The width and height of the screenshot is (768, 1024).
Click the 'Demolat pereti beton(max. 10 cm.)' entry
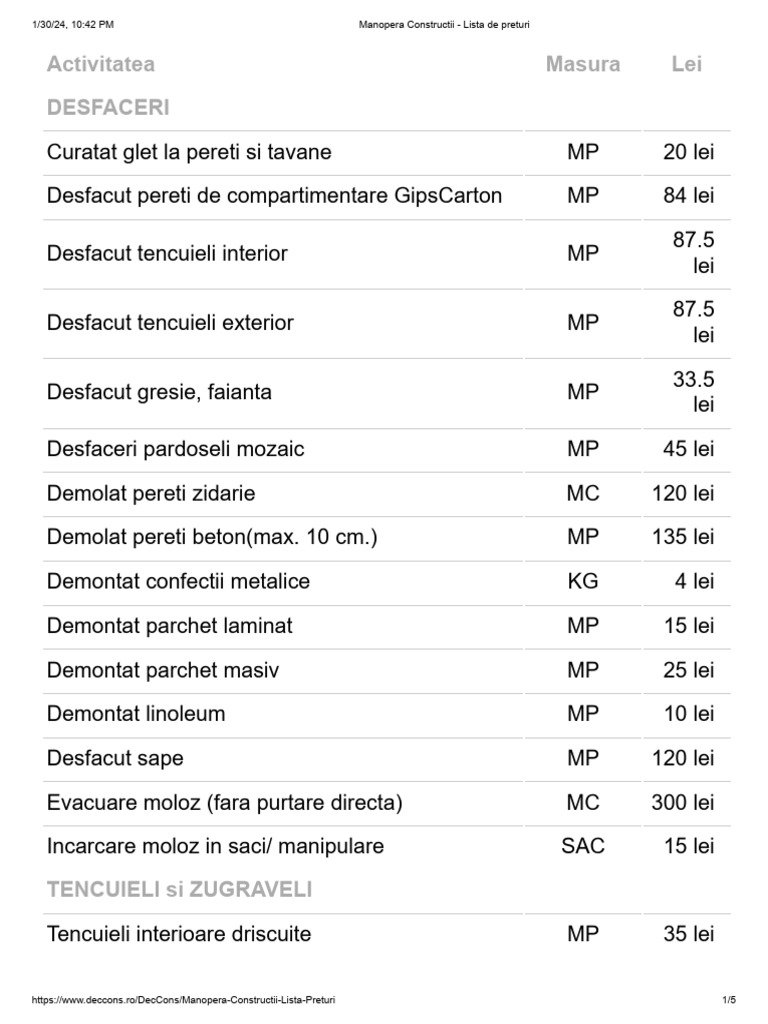(x=212, y=537)
